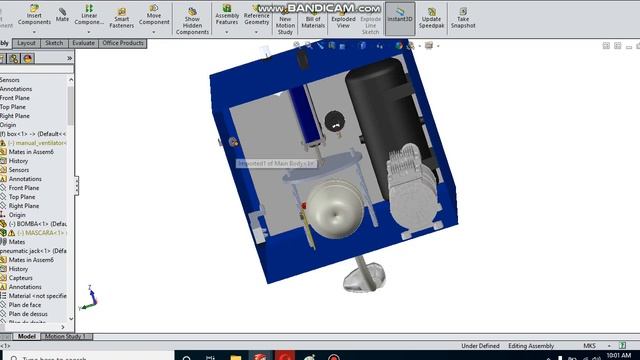Click the Edit Appearance color ball icon

(x=399, y=45)
